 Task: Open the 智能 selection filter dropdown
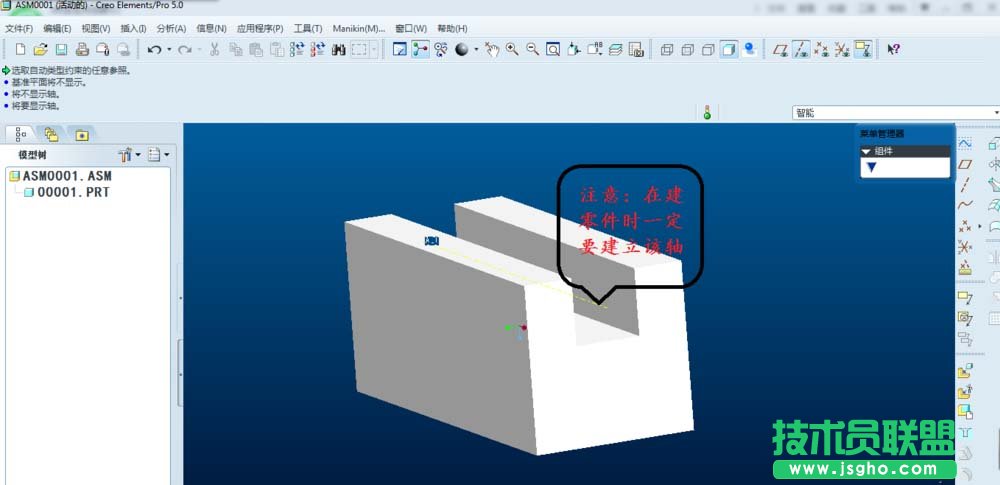895,113
